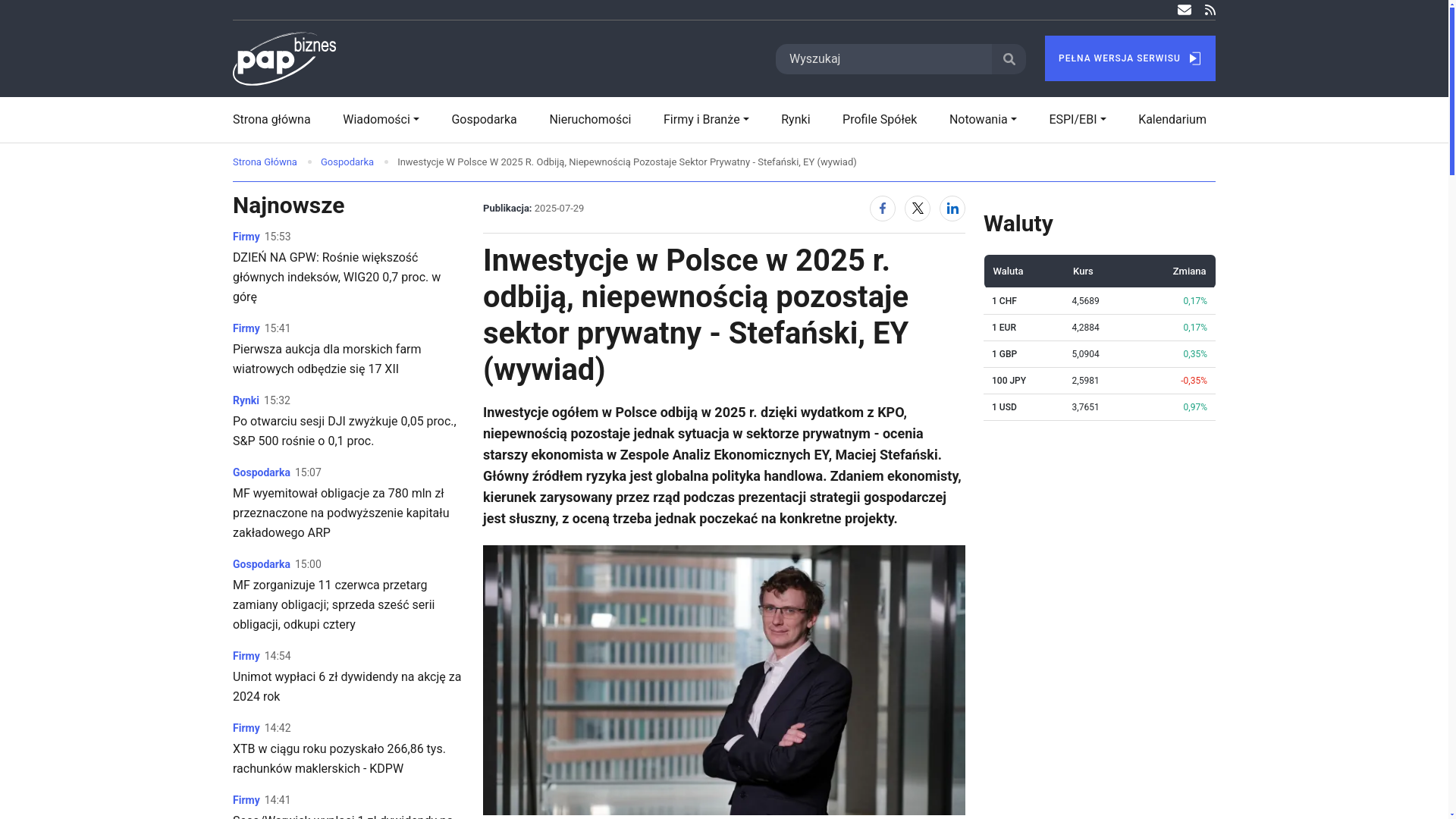Click the article headline text
The height and width of the screenshot is (819, 1456).
coord(695,315)
